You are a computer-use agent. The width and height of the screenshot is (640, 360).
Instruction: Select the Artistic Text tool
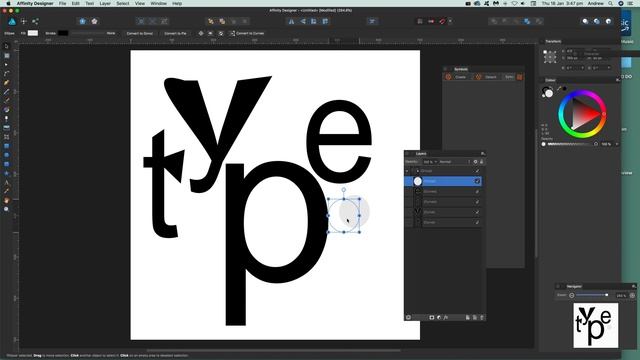pos(7,182)
